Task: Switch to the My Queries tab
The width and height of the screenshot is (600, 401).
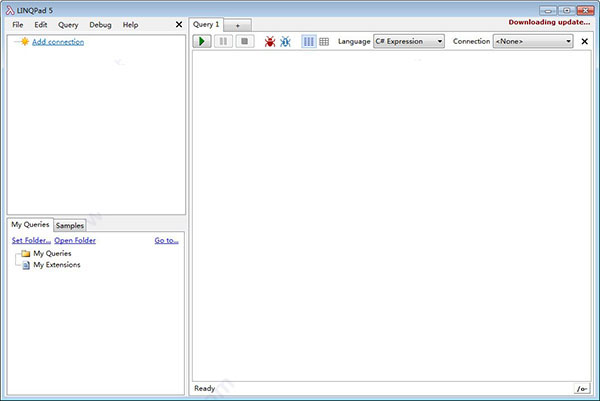Action: click(x=30, y=225)
